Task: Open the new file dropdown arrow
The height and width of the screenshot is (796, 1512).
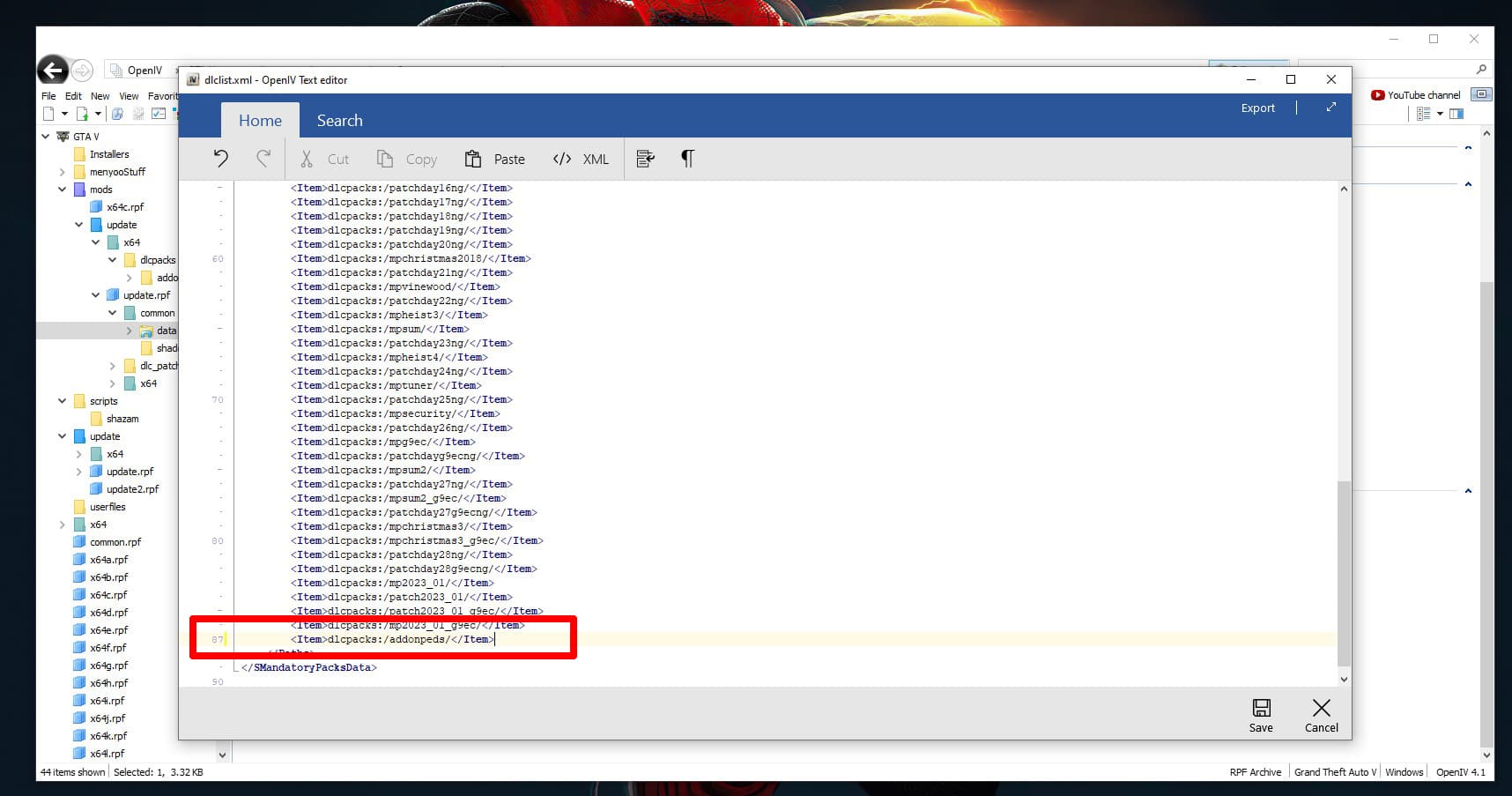Action: point(64,114)
